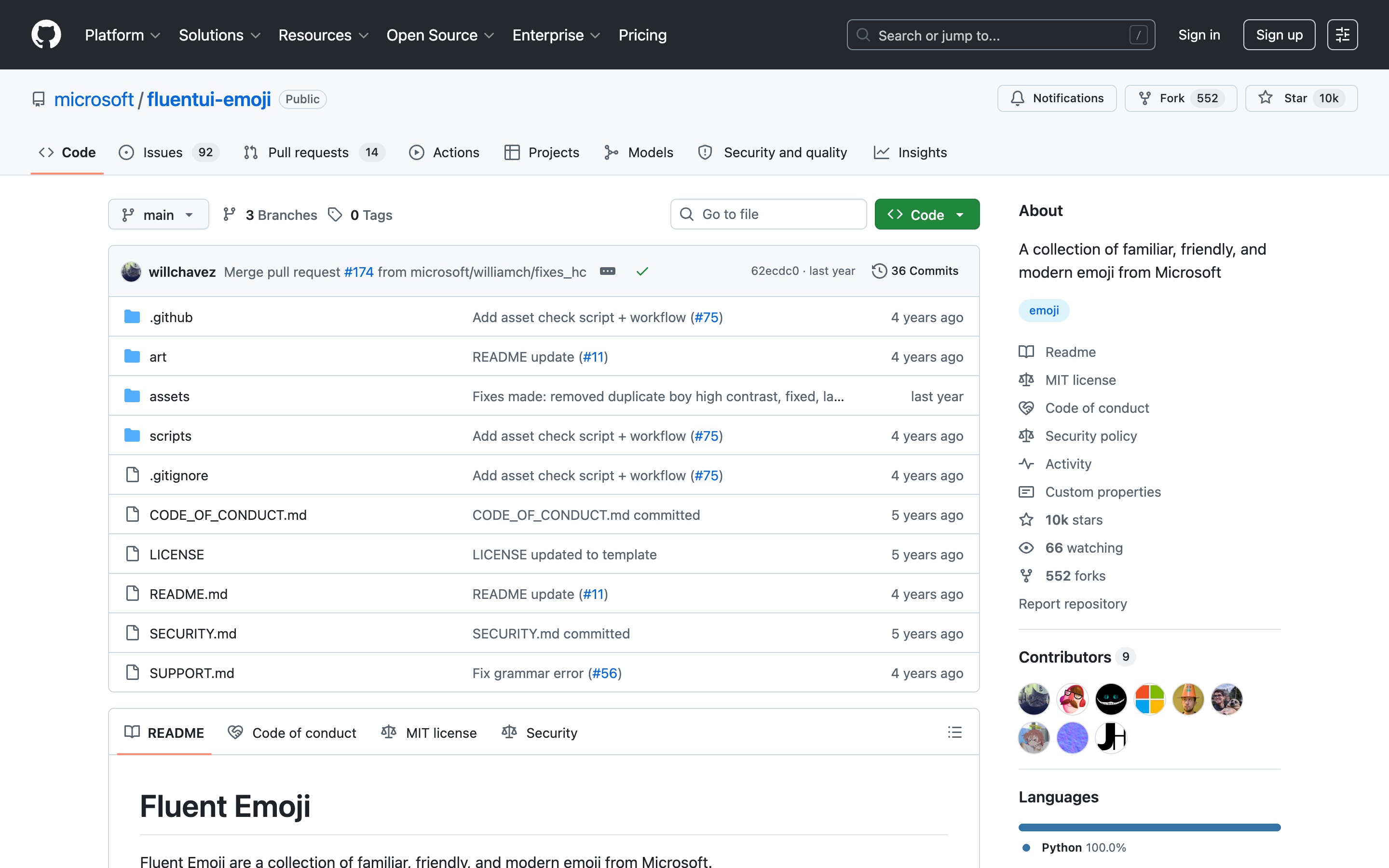Open the README outline list icon
The width and height of the screenshot is (1389, 868).
[954, 732]
